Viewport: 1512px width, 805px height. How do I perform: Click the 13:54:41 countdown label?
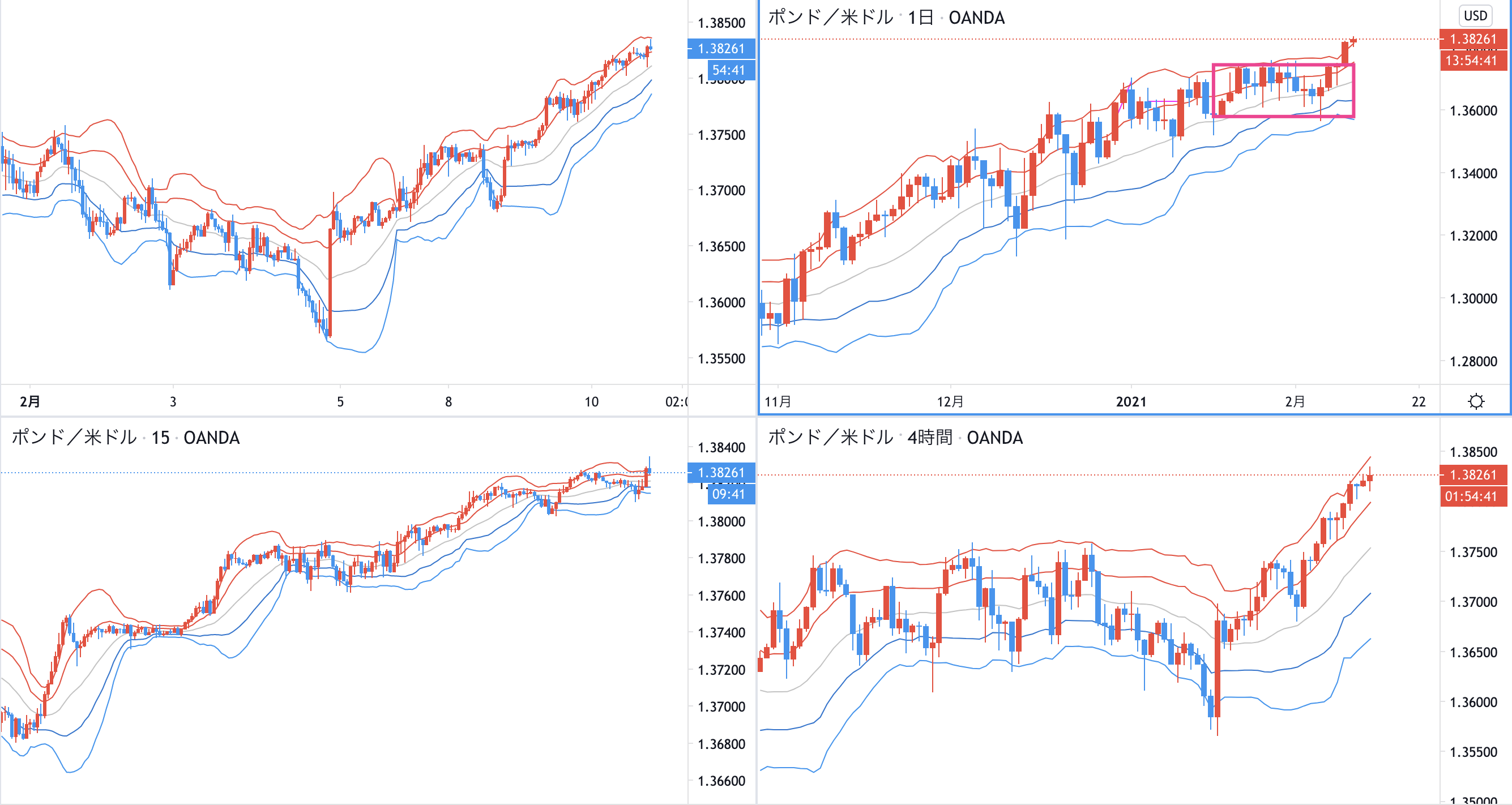[1471, 61]
